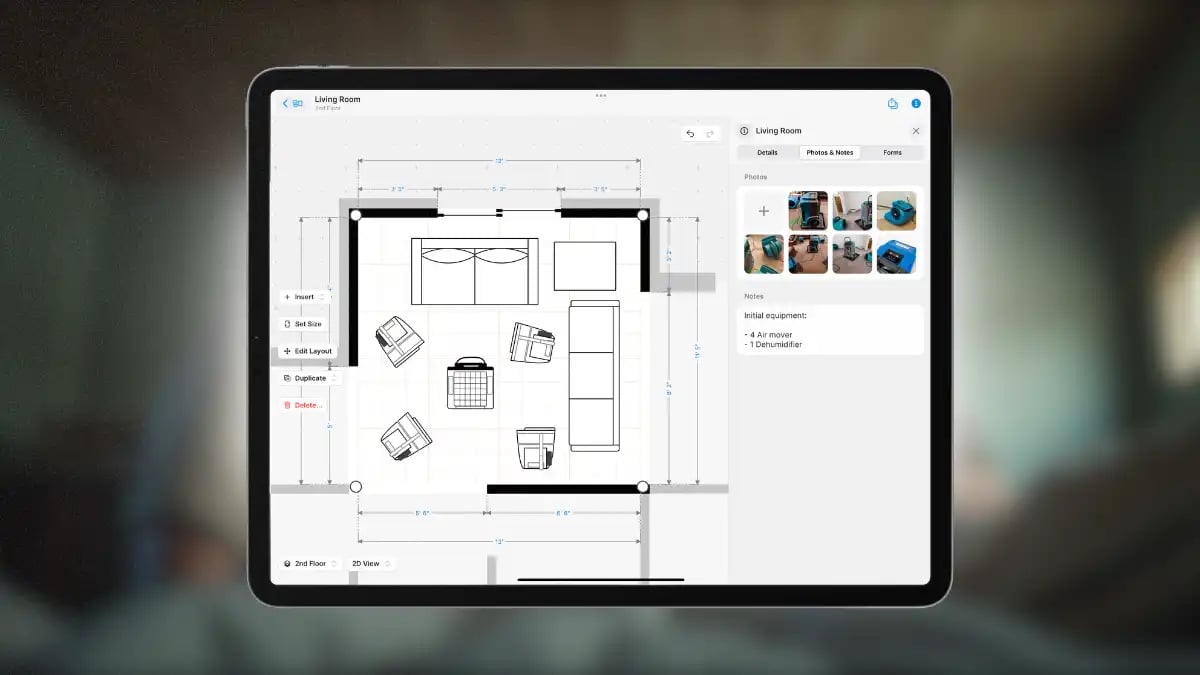Tap the back arrow next to Living Room
1200x675 pixels.
click(x=285, y=103)
